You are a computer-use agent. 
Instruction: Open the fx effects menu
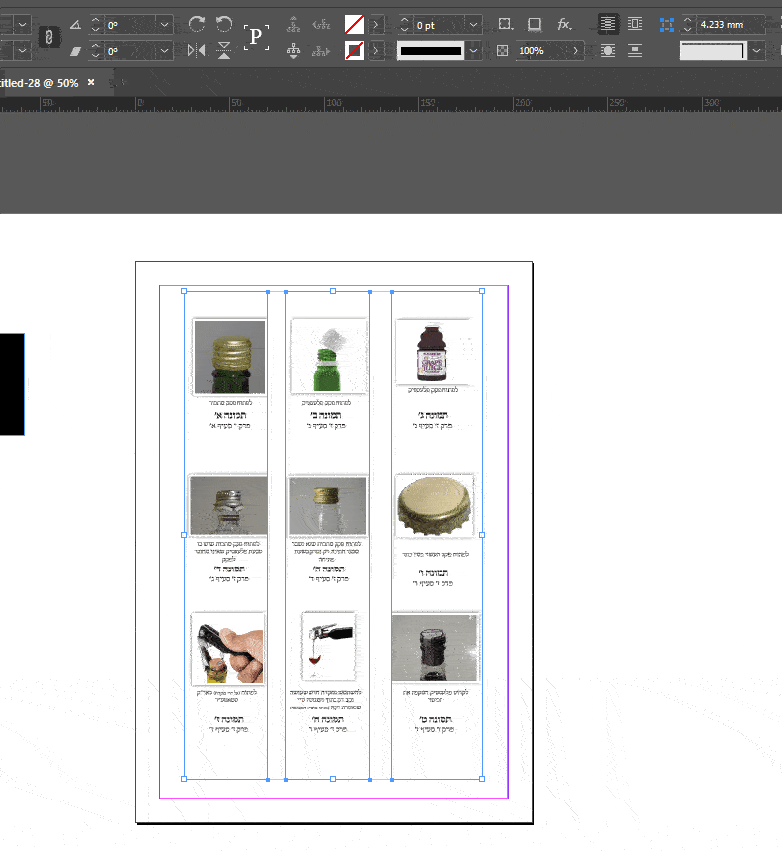coord(565,25)
